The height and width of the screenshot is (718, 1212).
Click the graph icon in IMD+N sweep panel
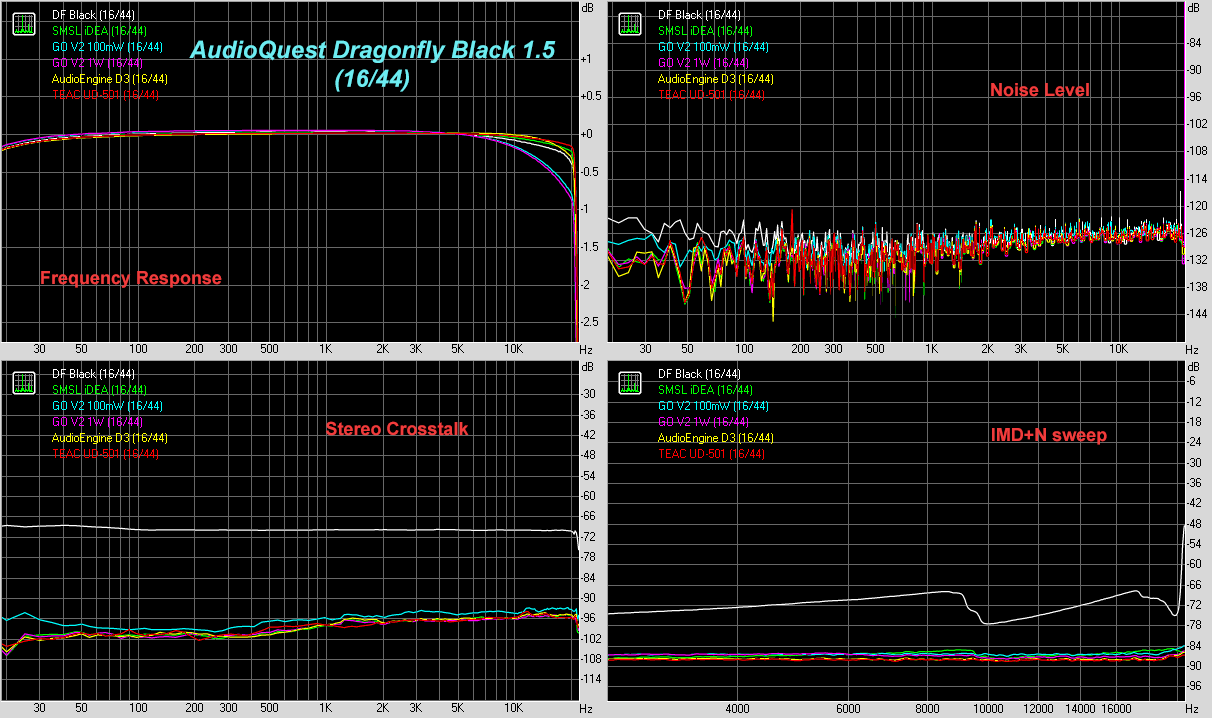[x=630, y=382]
